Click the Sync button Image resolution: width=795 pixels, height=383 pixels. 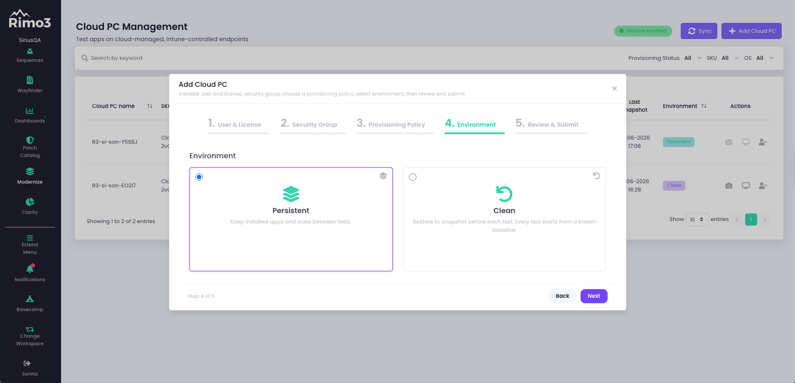point(699,31)
